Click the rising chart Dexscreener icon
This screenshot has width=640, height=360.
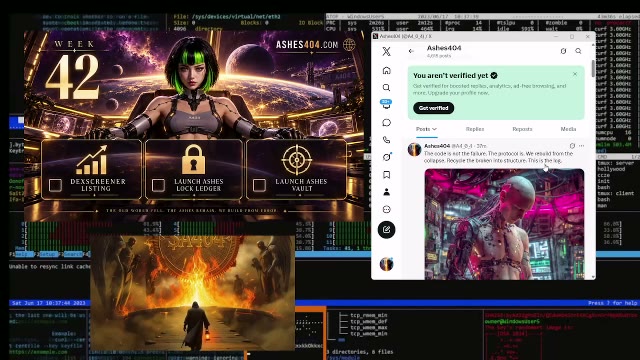[x=91, y=160]
